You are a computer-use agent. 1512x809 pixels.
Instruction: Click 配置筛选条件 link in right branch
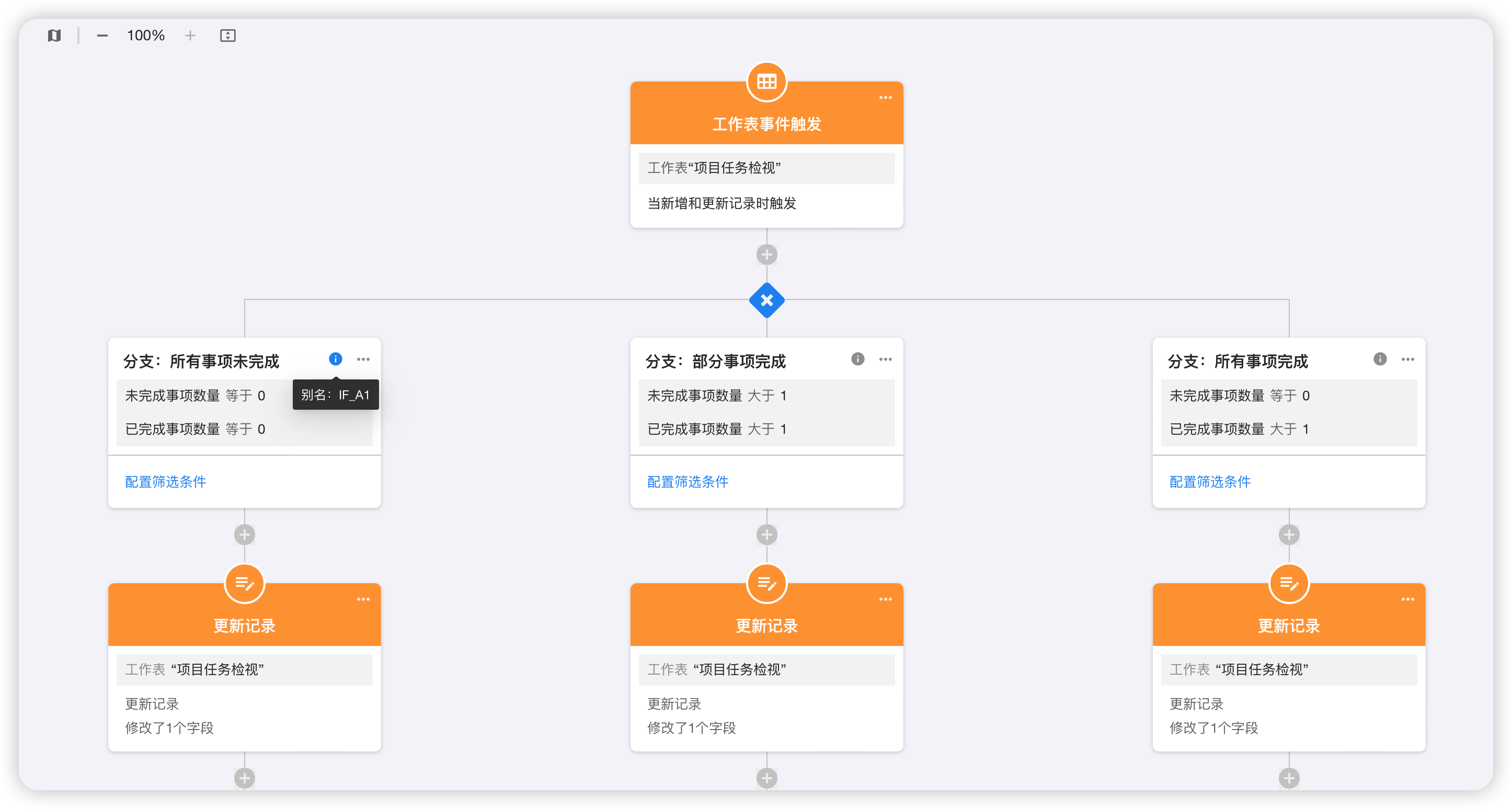[x=1210, y=482]
